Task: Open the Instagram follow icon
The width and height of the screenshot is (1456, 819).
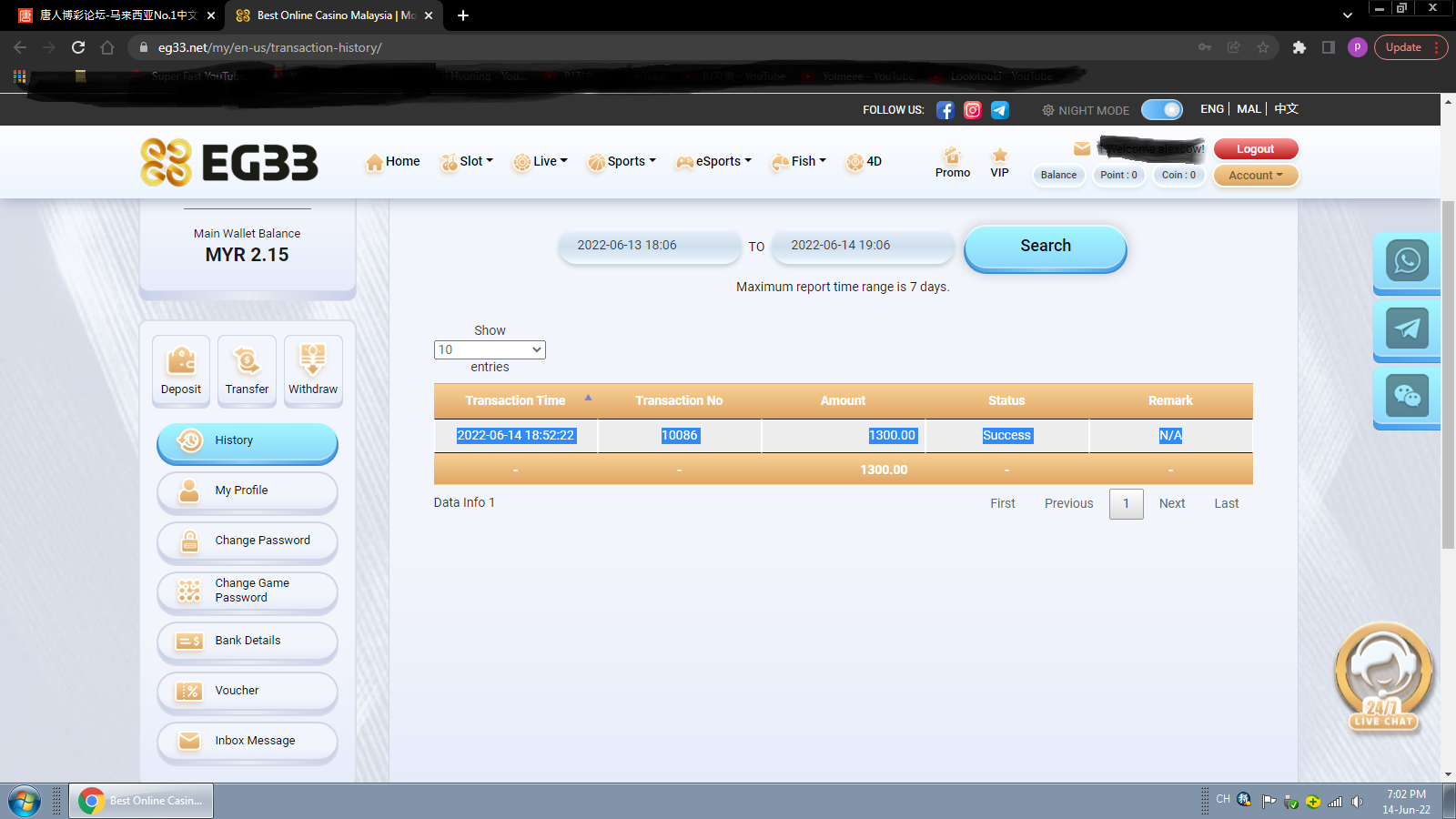Action: 972,110
